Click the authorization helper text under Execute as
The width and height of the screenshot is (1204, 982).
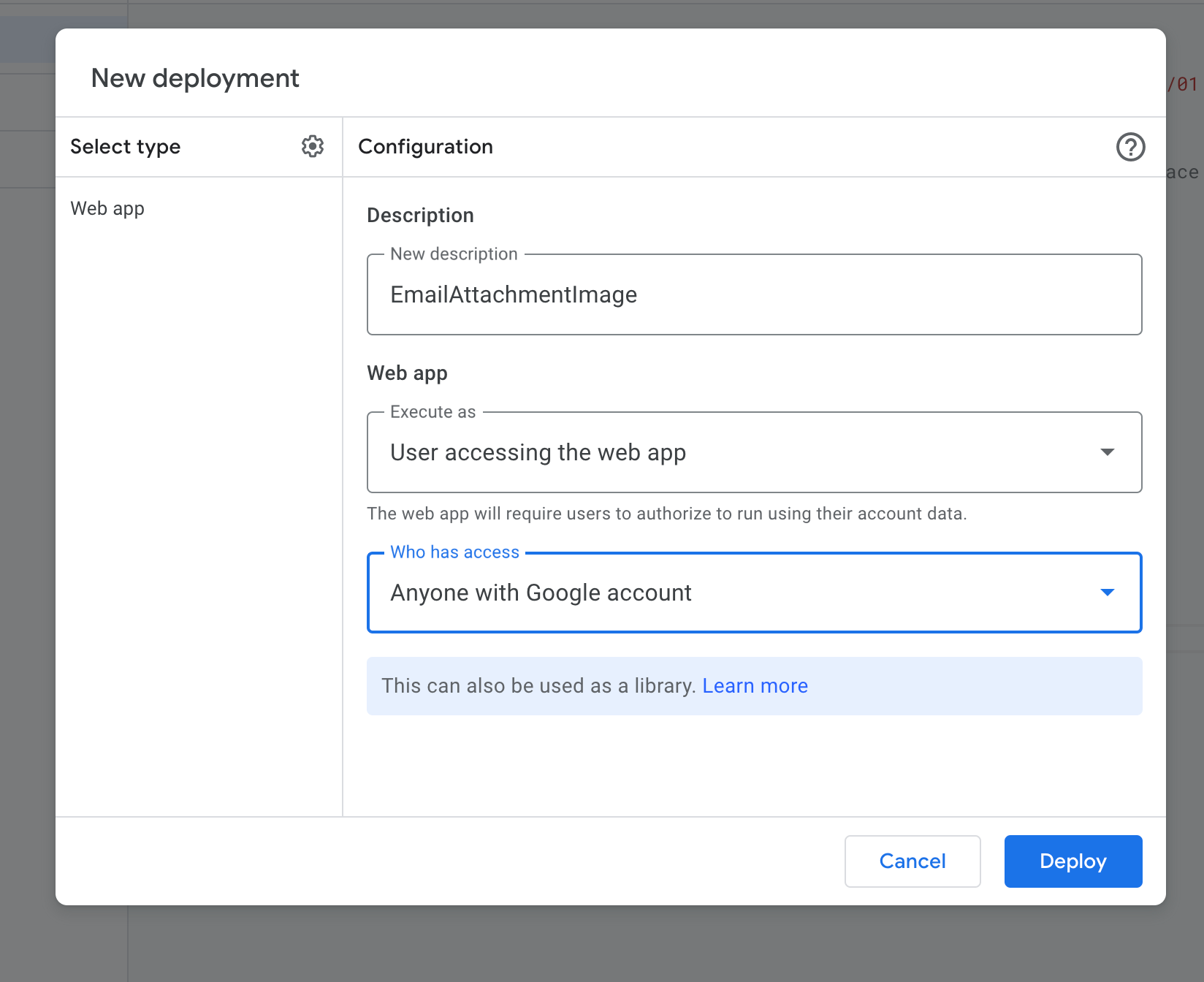pos(666,514)
